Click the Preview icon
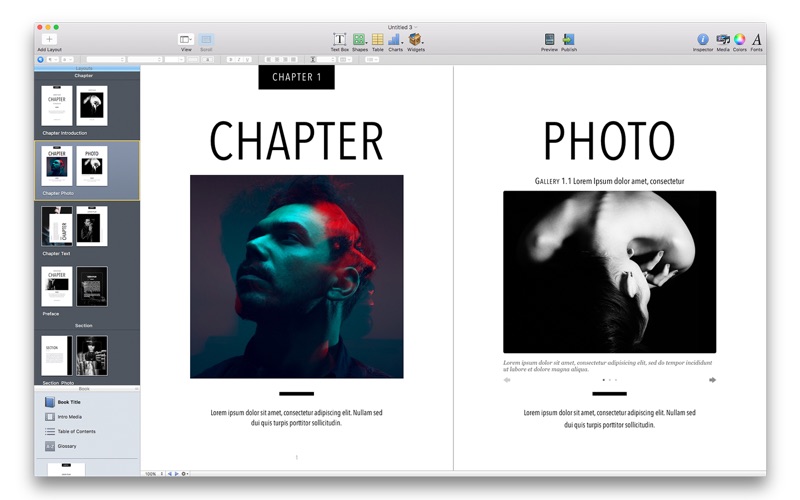The width and height of the screenshot is (800, 500). pyautogui.click(x=549, y=39)
